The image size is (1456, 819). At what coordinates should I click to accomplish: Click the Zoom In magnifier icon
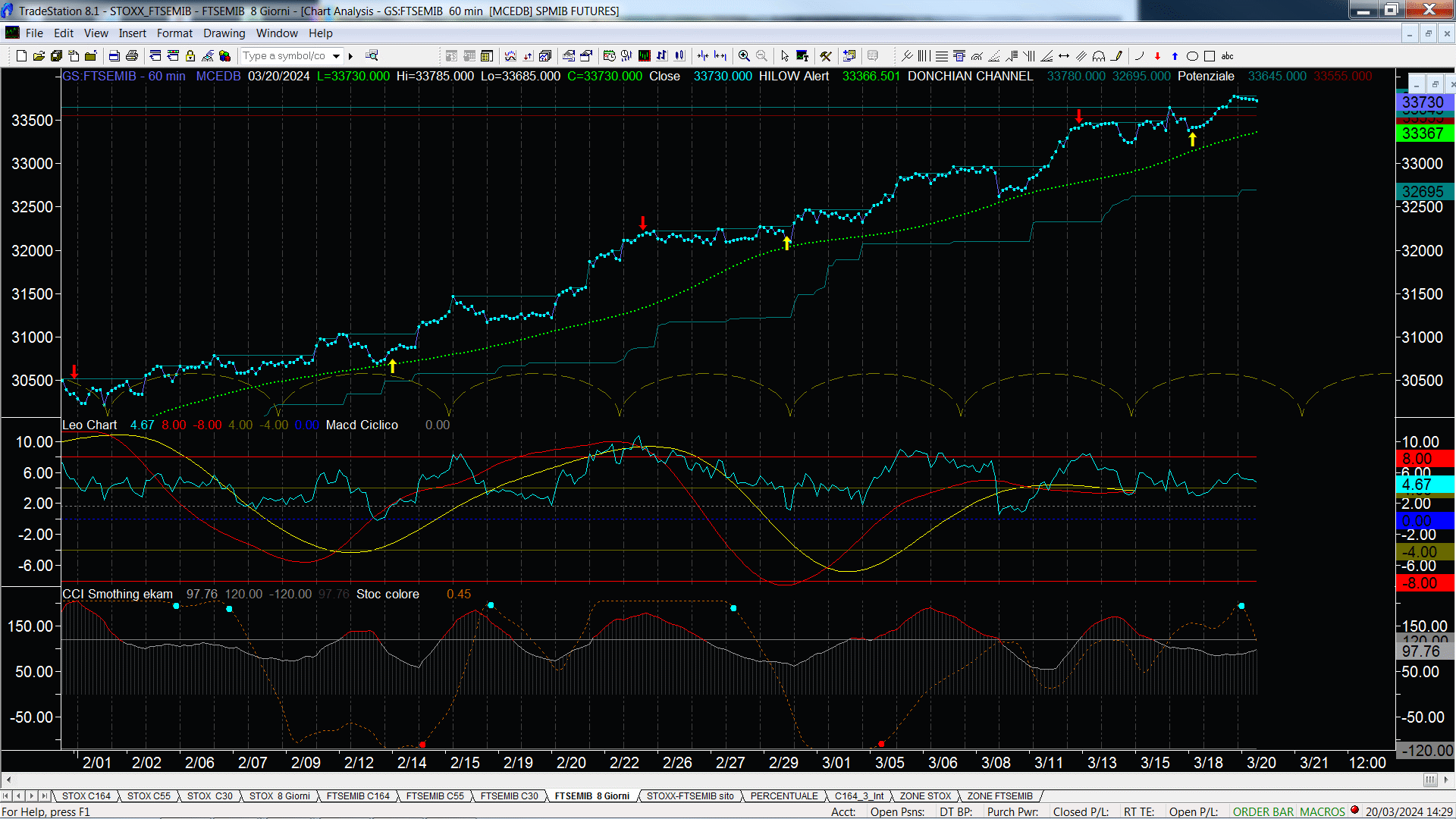[744, 56]
